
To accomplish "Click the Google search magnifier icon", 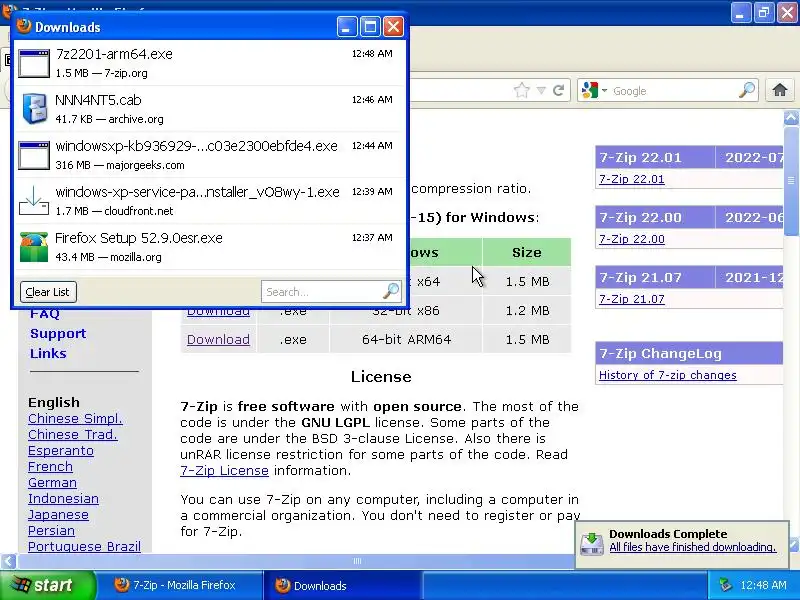I will click(747, 90).
